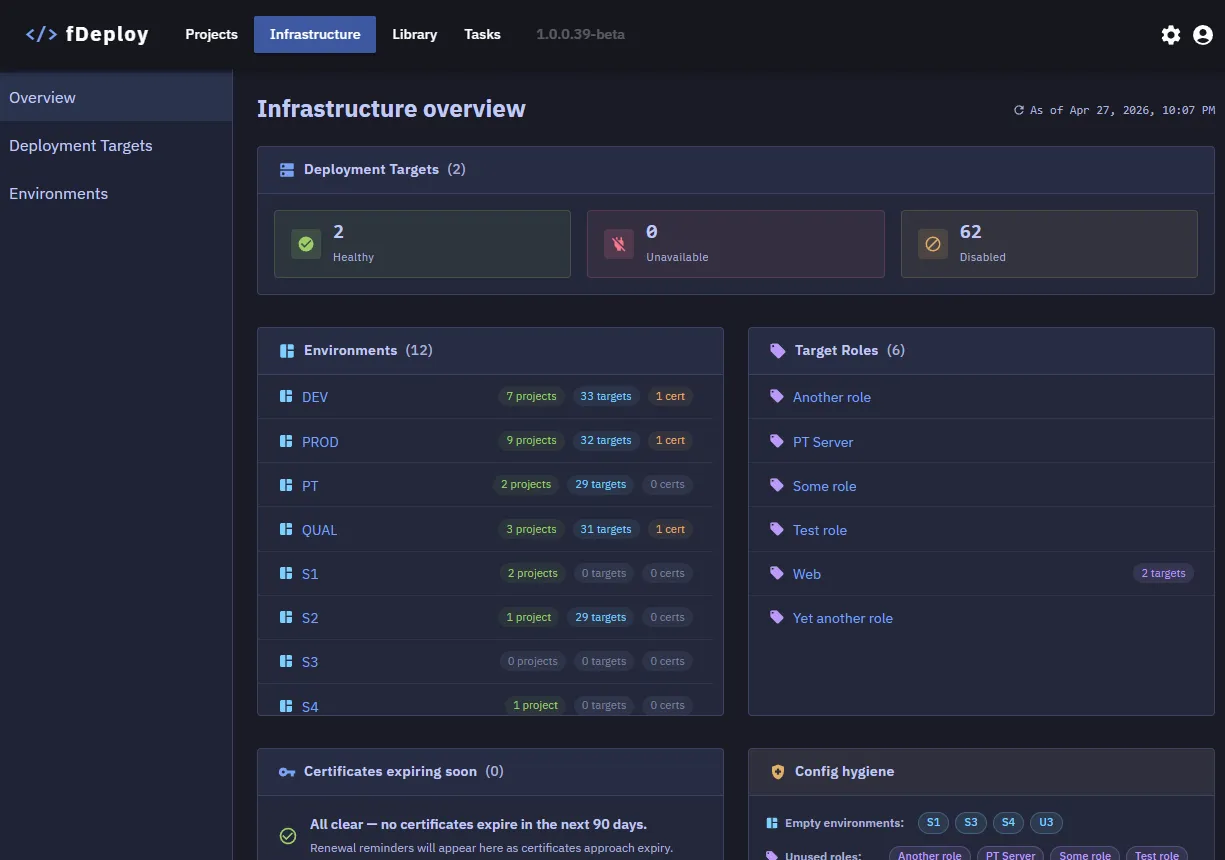
Task: Click the 0 Unavailable targets card
Action: click(x=735, y=244)
